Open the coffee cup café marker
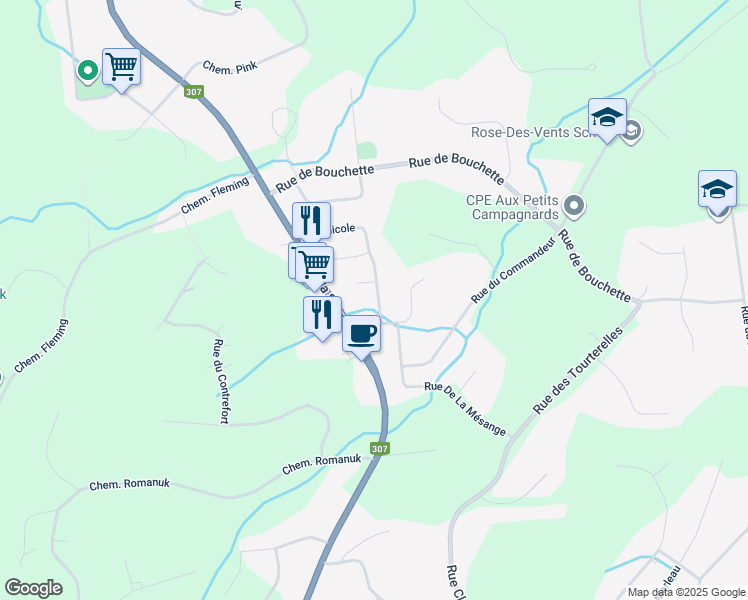The width and height of the screenshot is (748, 600). pos(362,335)
